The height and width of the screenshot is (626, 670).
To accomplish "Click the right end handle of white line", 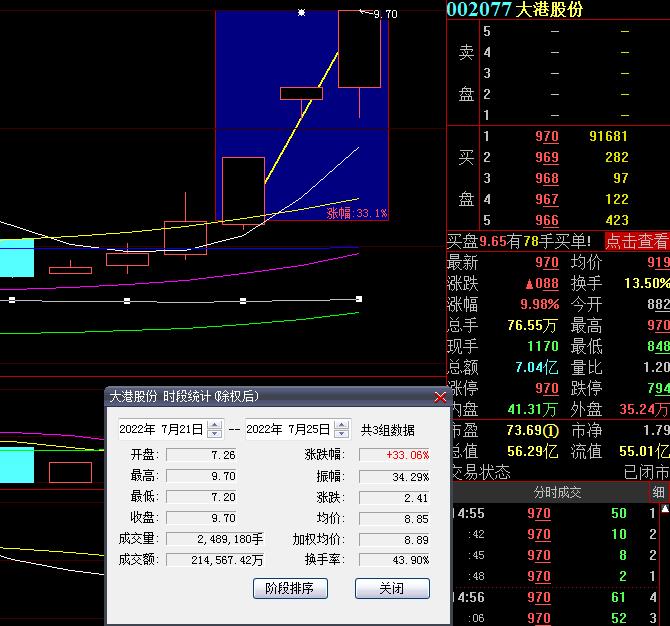I will pyautogui.click(x=359, y=298).
